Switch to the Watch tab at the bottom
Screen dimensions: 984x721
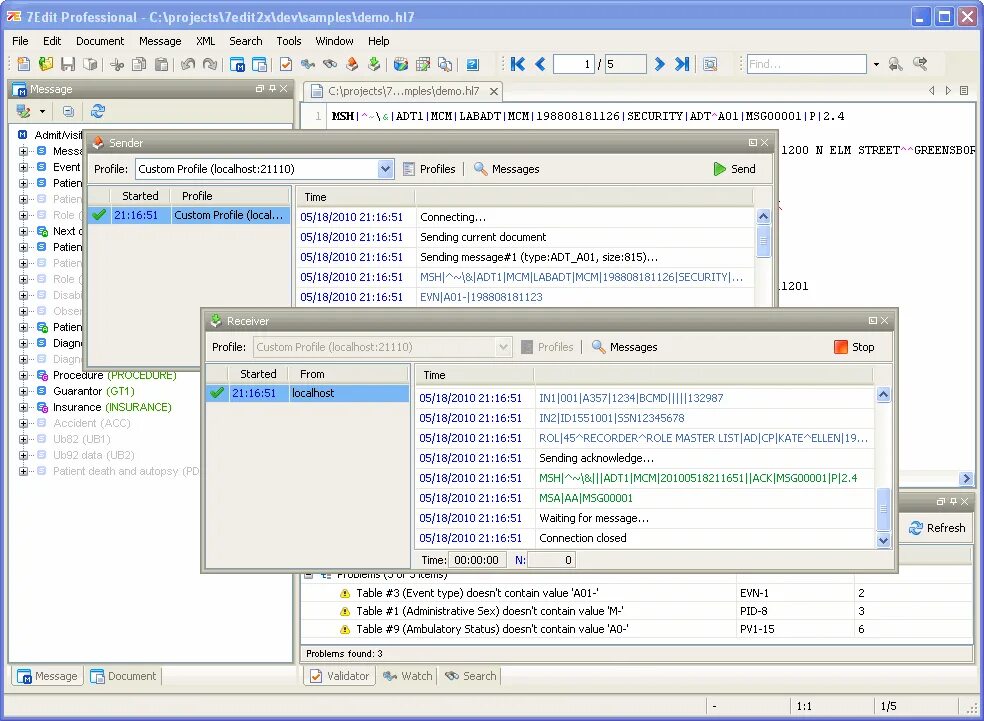point(408,676)
